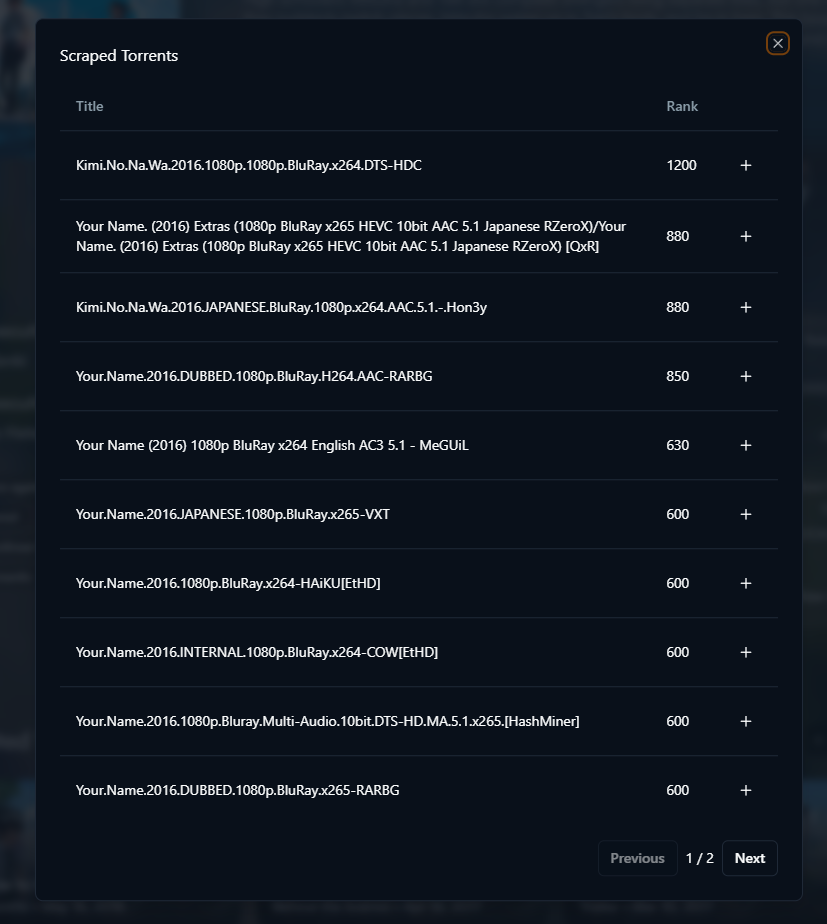Click the Your.Name JAPANESE x265-VXT title
This screenshot has height=924, width=827.
[233, 514]
